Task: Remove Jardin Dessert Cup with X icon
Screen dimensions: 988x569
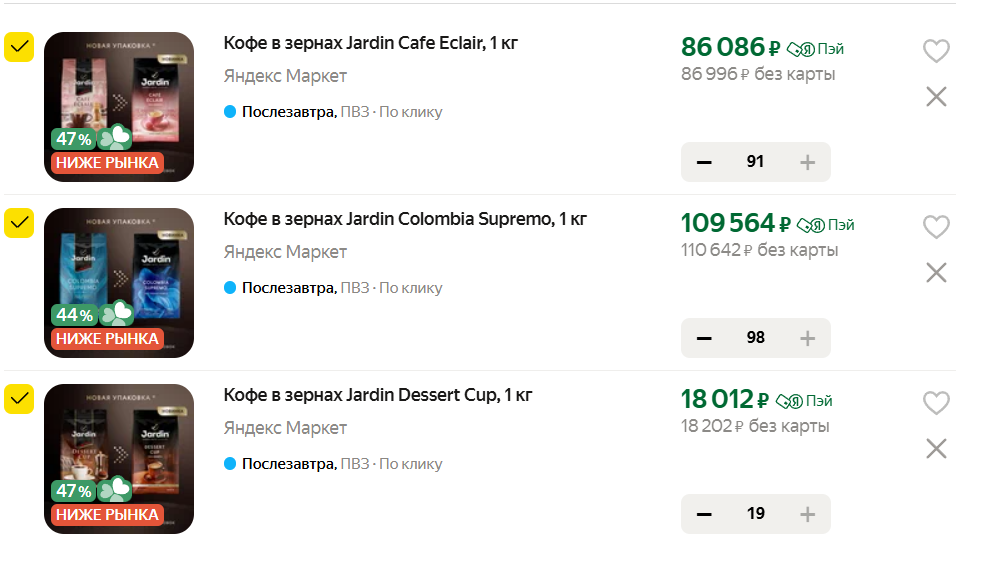Action: pyautogui.click(x=936, y=448)
